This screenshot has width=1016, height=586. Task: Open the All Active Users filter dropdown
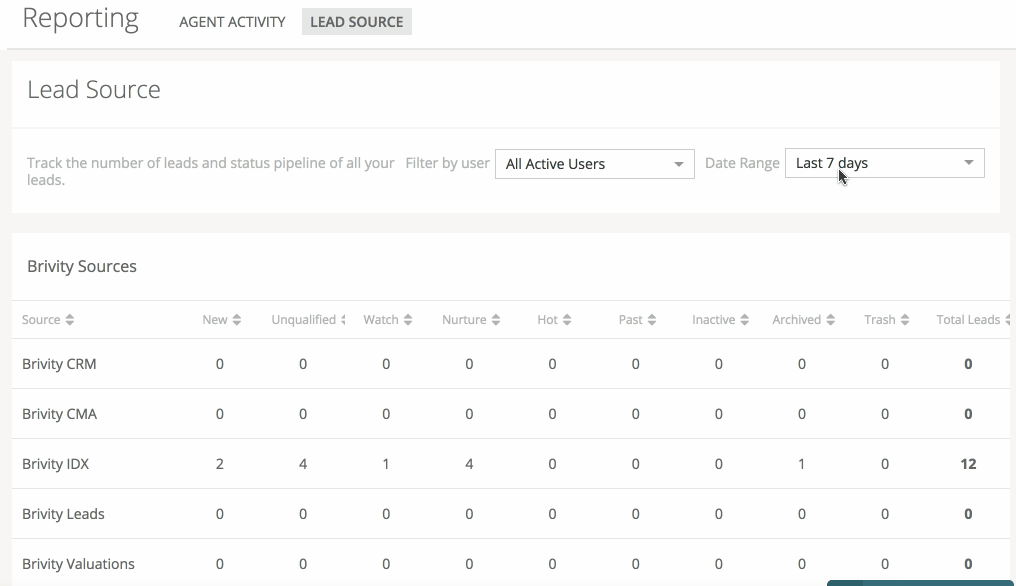pyautogui.click(x=595, y=164)
